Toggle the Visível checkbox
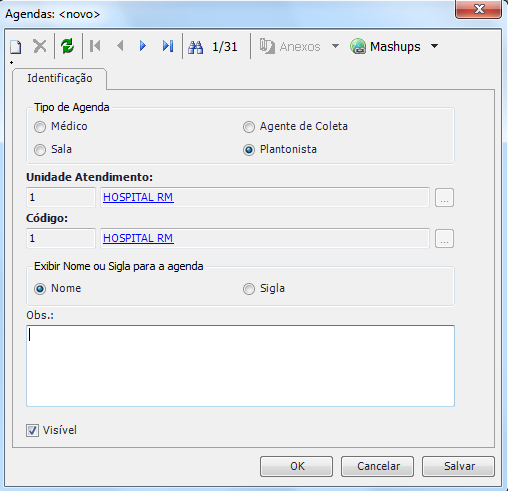This screenshot has height=491, width=508. 32,430
